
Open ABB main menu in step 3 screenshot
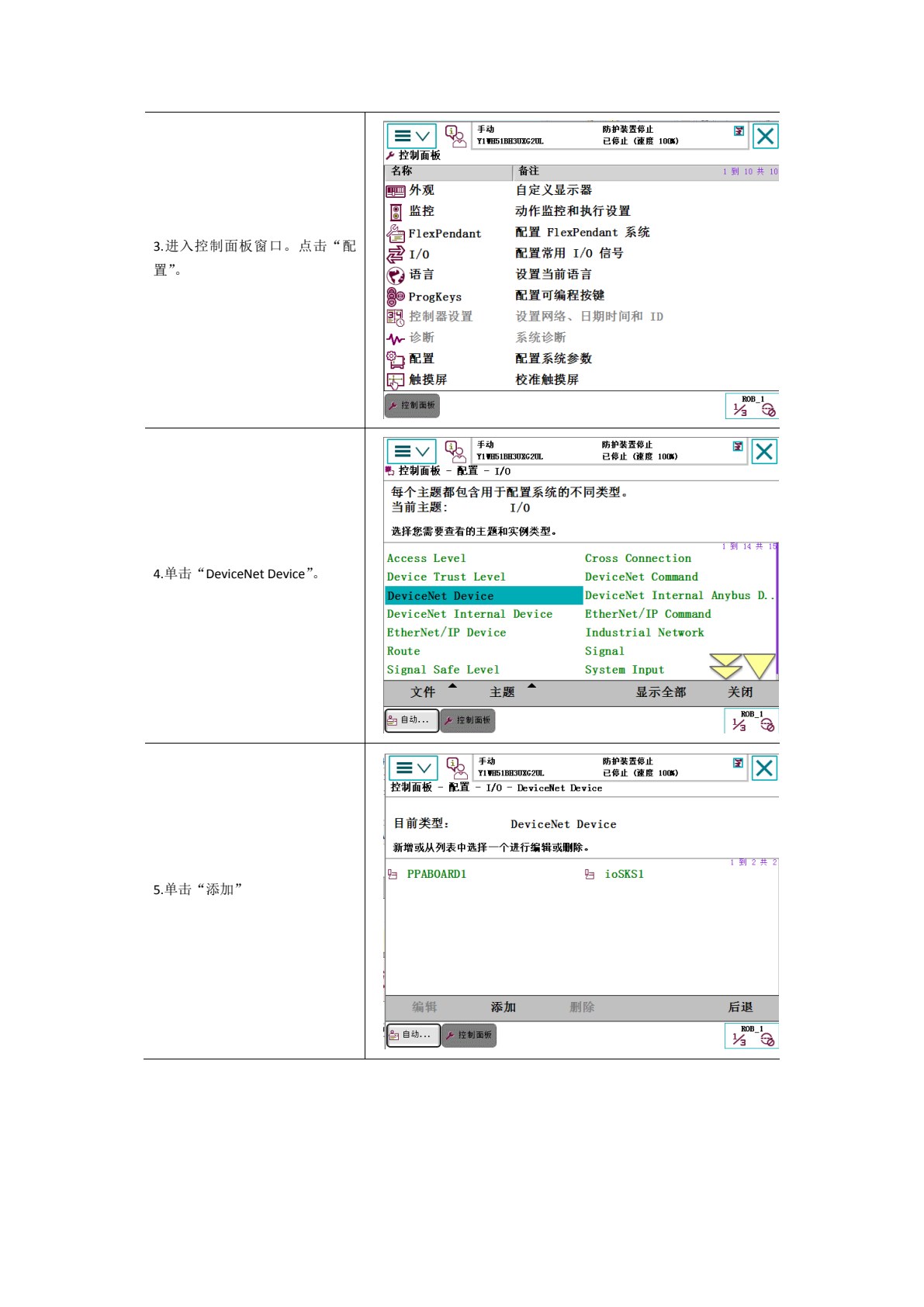(x=411, y=137)
